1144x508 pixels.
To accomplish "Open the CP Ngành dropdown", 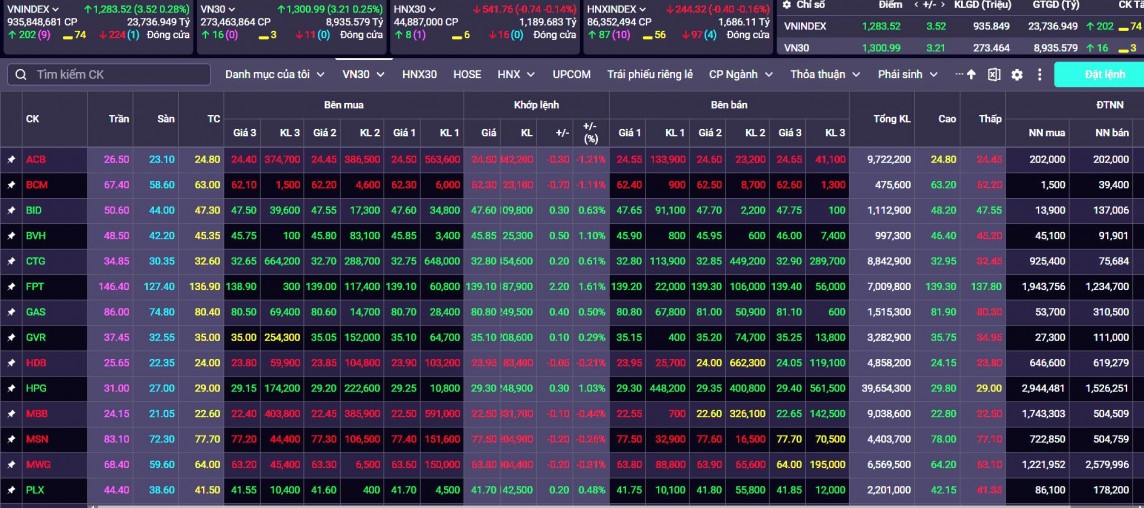I will 741,74.
